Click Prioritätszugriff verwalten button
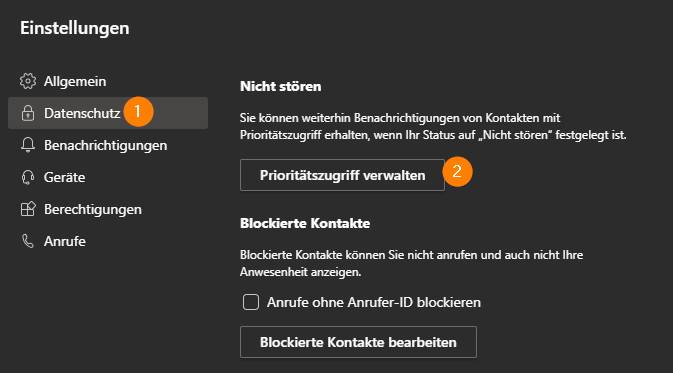 point(343,175)
